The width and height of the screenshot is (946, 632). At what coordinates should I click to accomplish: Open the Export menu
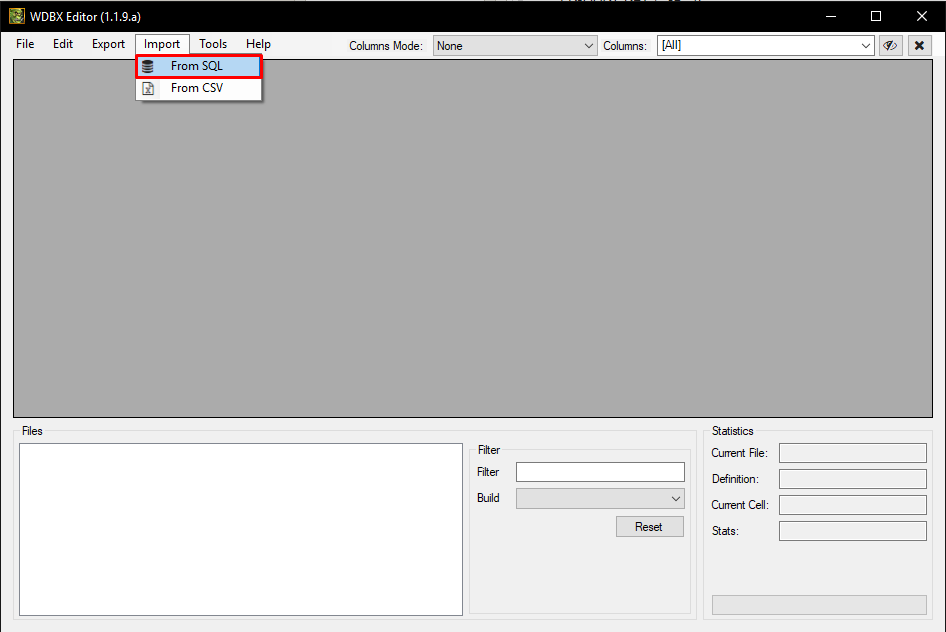pyautogui.click(x=108, y=44)
